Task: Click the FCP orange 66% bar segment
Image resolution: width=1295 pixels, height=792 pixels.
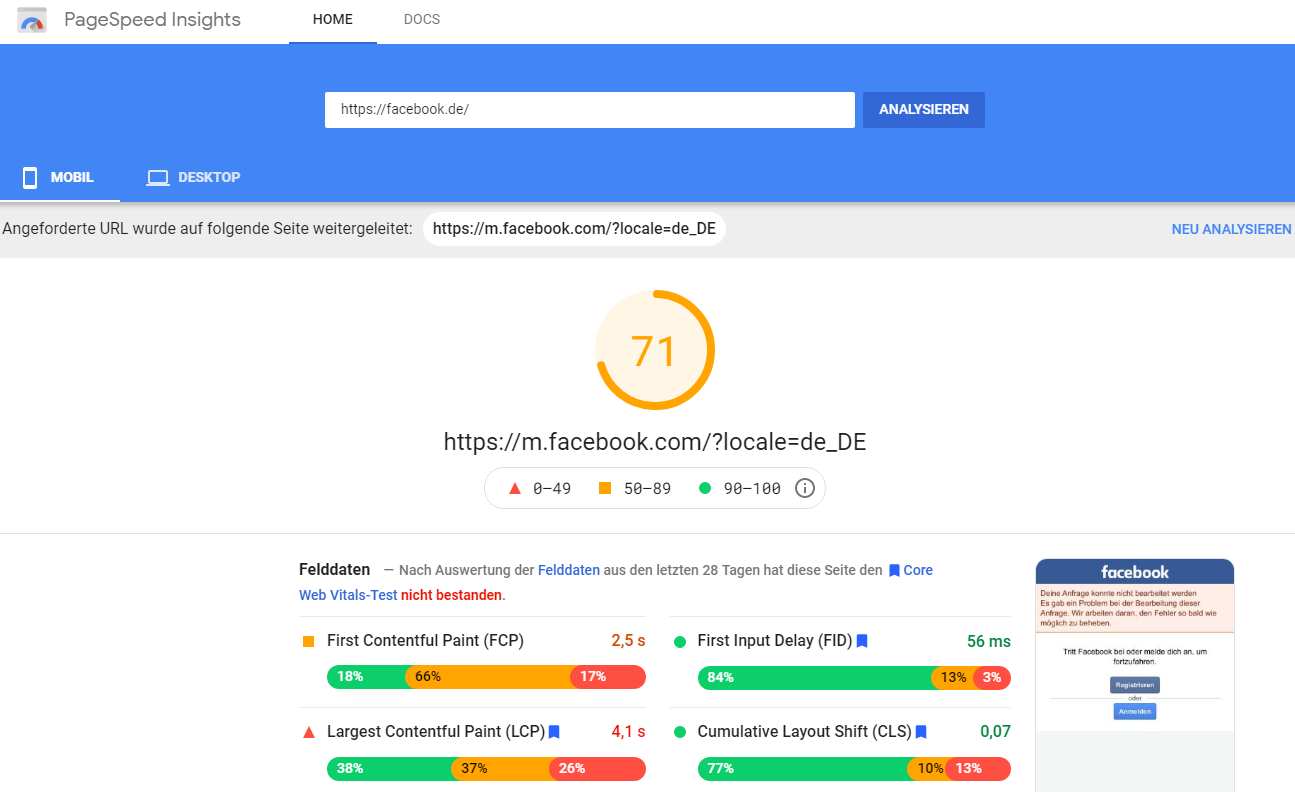Action: pos(488,677)
